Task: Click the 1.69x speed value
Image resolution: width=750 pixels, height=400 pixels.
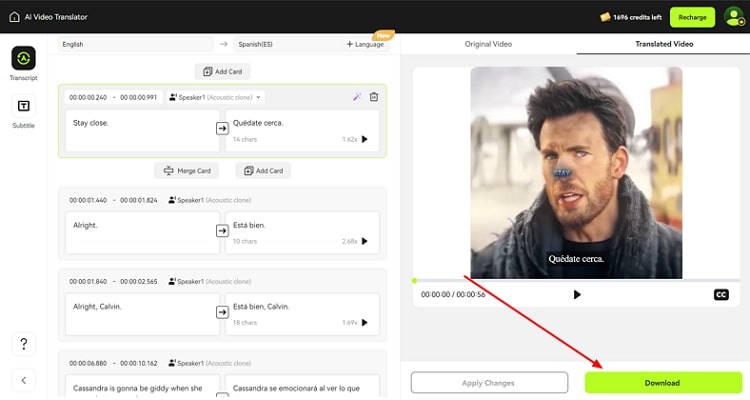Action: (350, 322)
